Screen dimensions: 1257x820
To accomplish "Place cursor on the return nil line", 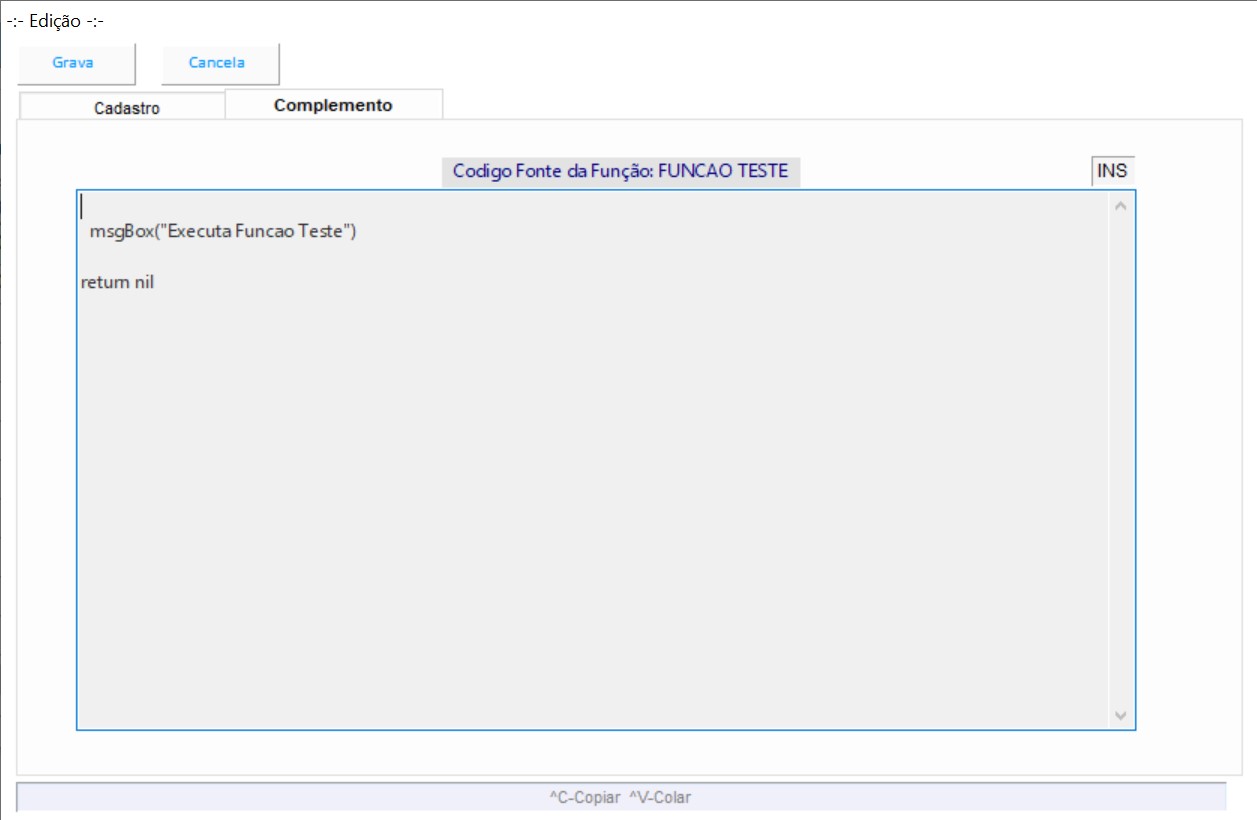I will [117, 283].
